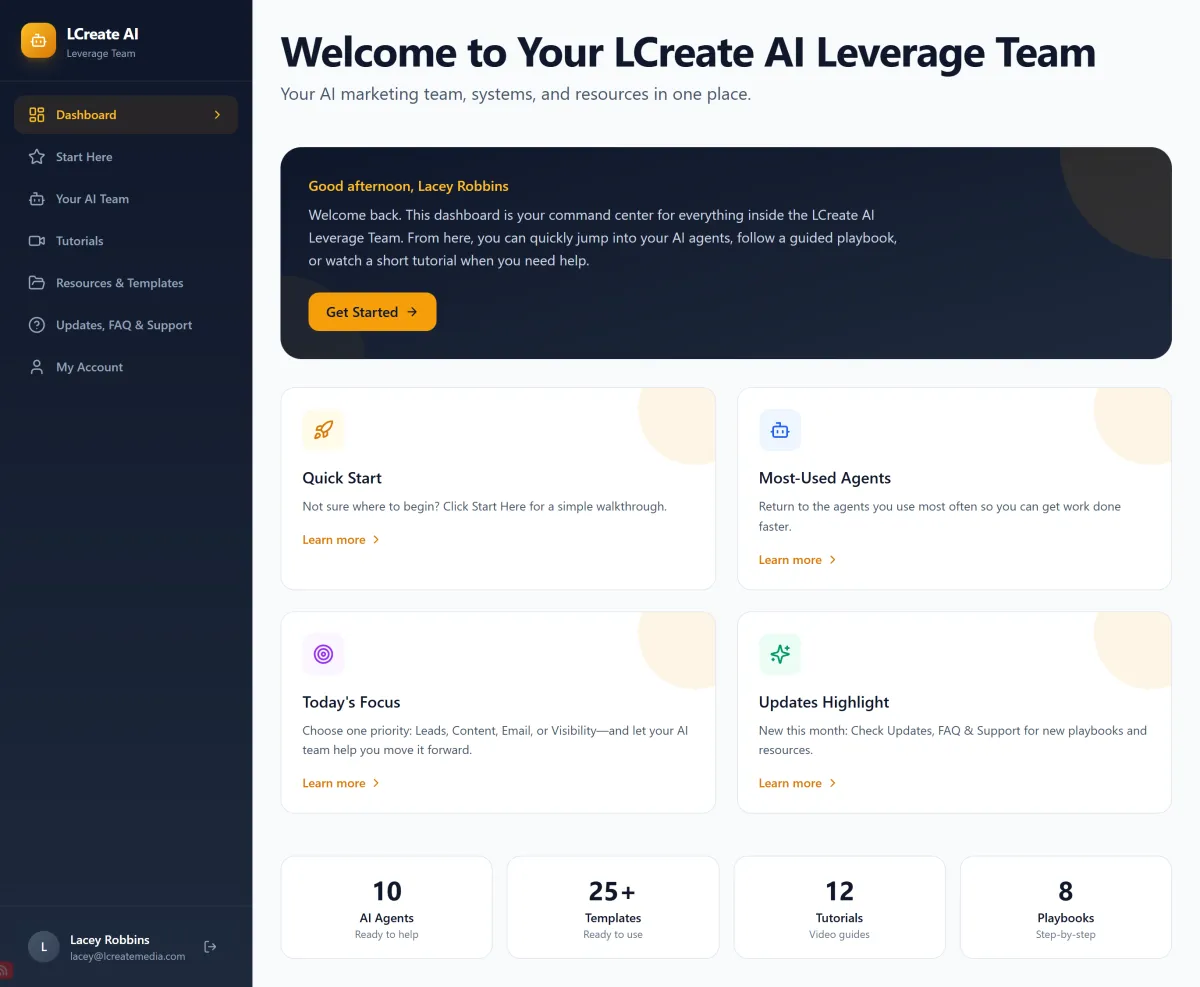Screen dimensions: 1200x987
Task: Click the Video guides text under Tutorials
Action: pyautogui.click(x=840, y=935)
